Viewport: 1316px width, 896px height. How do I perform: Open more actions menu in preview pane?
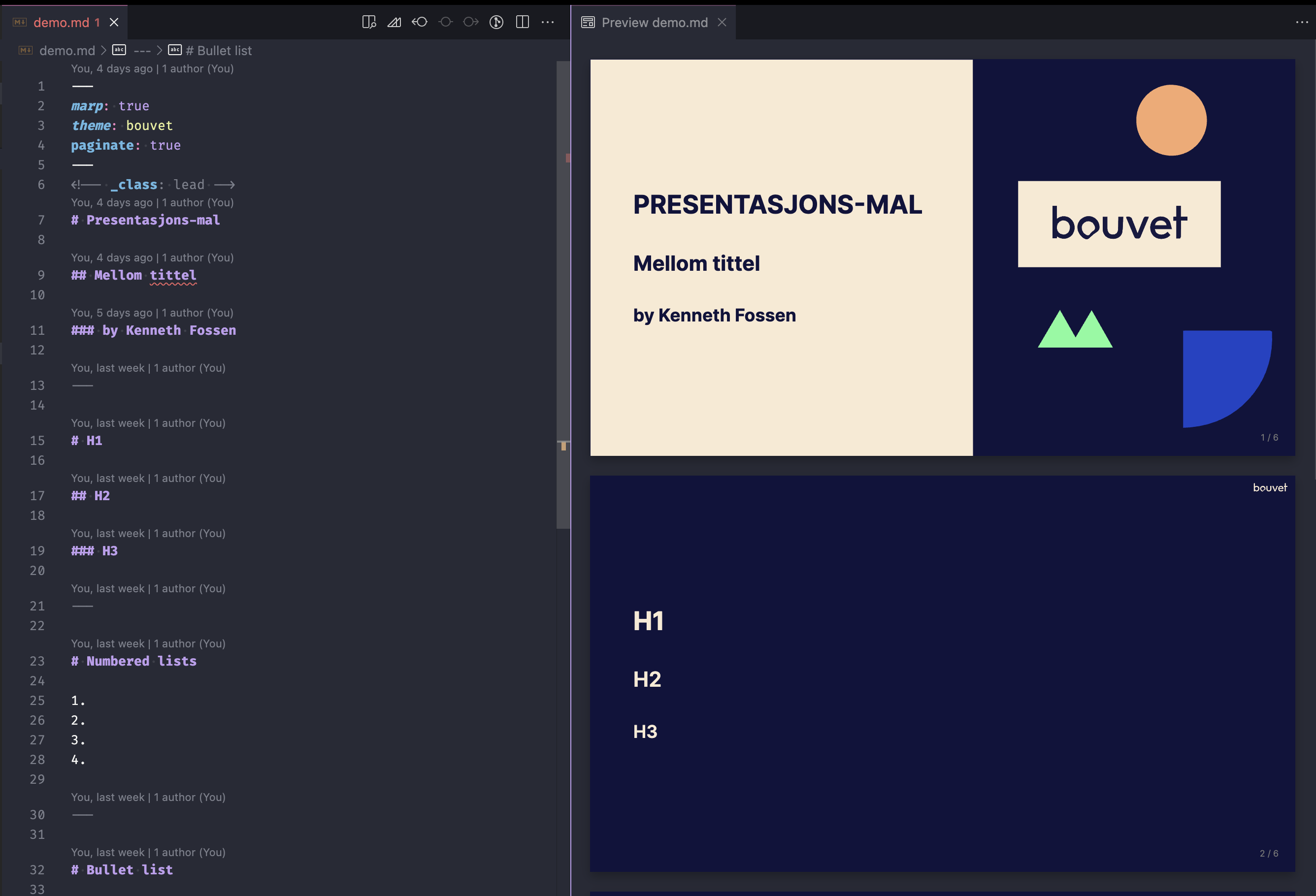pos(1301,22)
